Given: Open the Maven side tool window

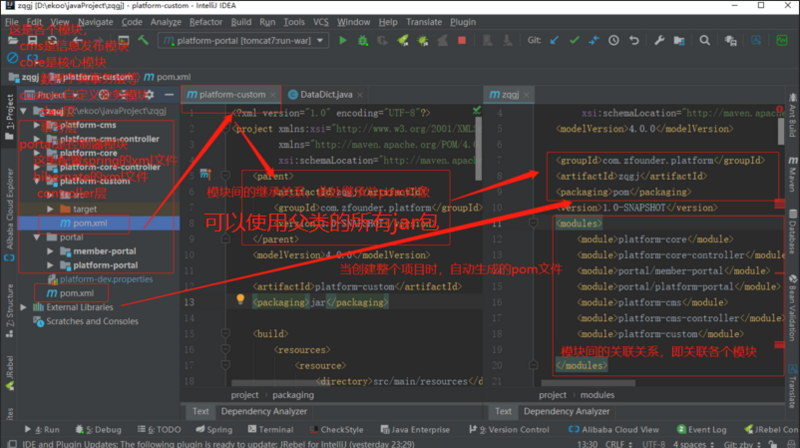Looking at the screenshot, I should [x=792, y=175].
